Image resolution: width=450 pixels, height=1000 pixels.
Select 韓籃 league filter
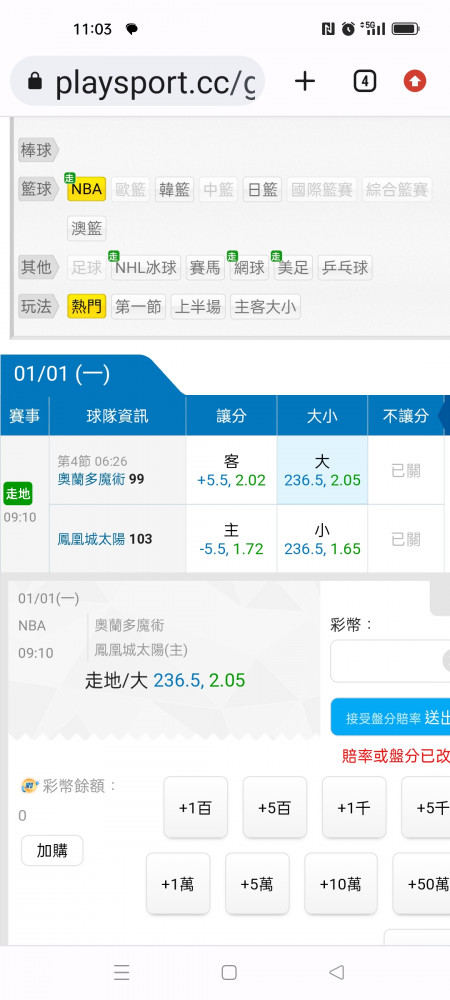click(x=174, y=189)
